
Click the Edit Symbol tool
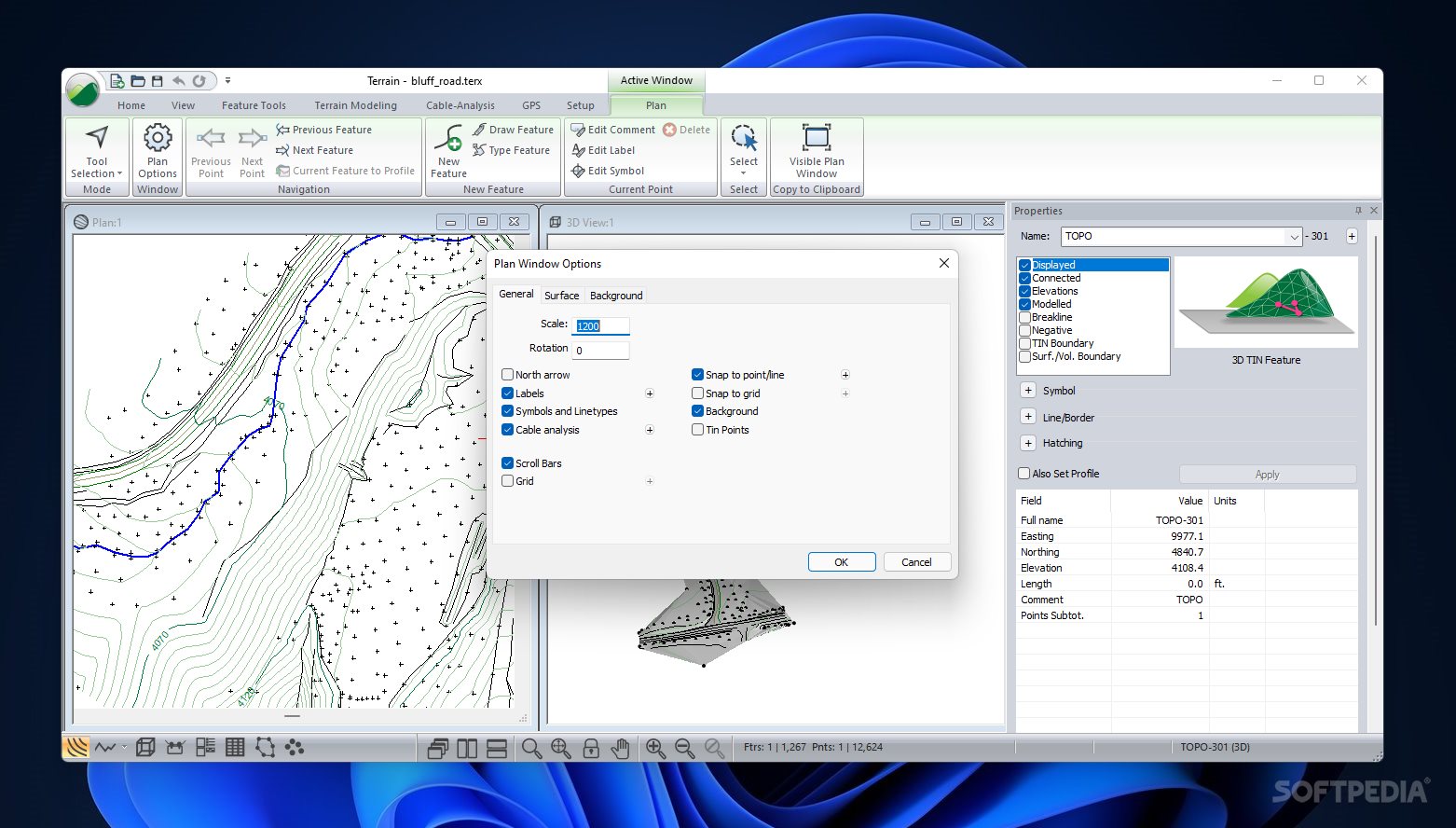click(608, 171)
